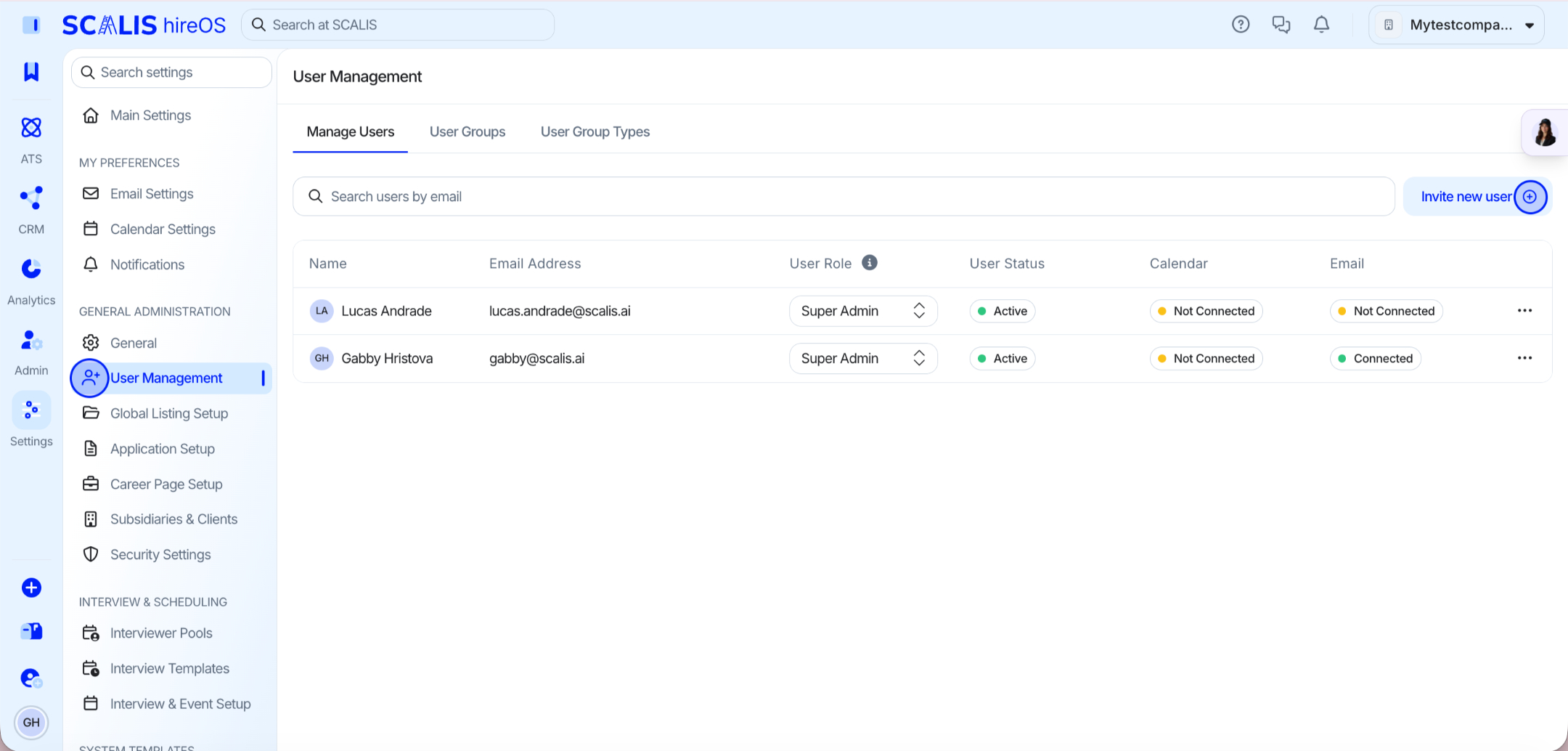Open Interview Templates

[170, 668]
